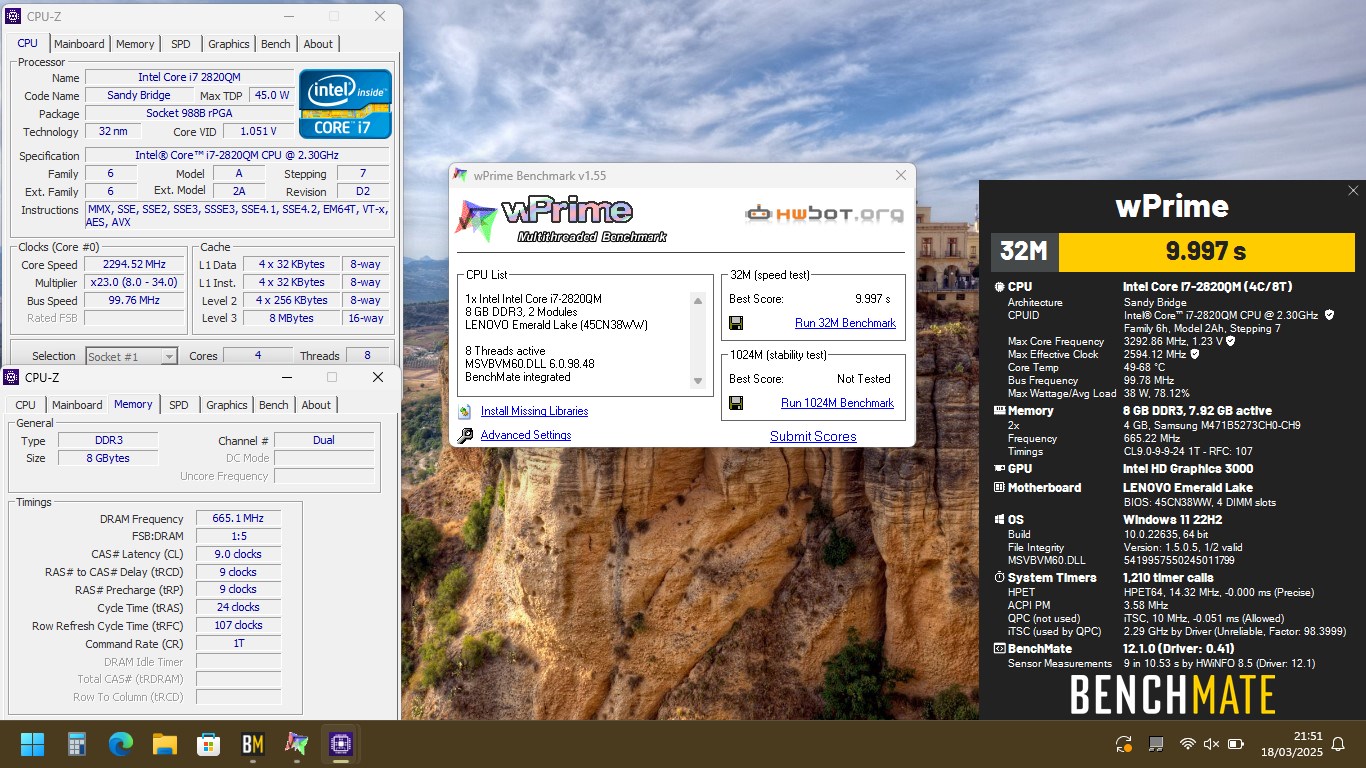Open Calculator from the taskbar
Image resolution: width=1366 pixels, height=768 pixels.
[x=77, y=744]
